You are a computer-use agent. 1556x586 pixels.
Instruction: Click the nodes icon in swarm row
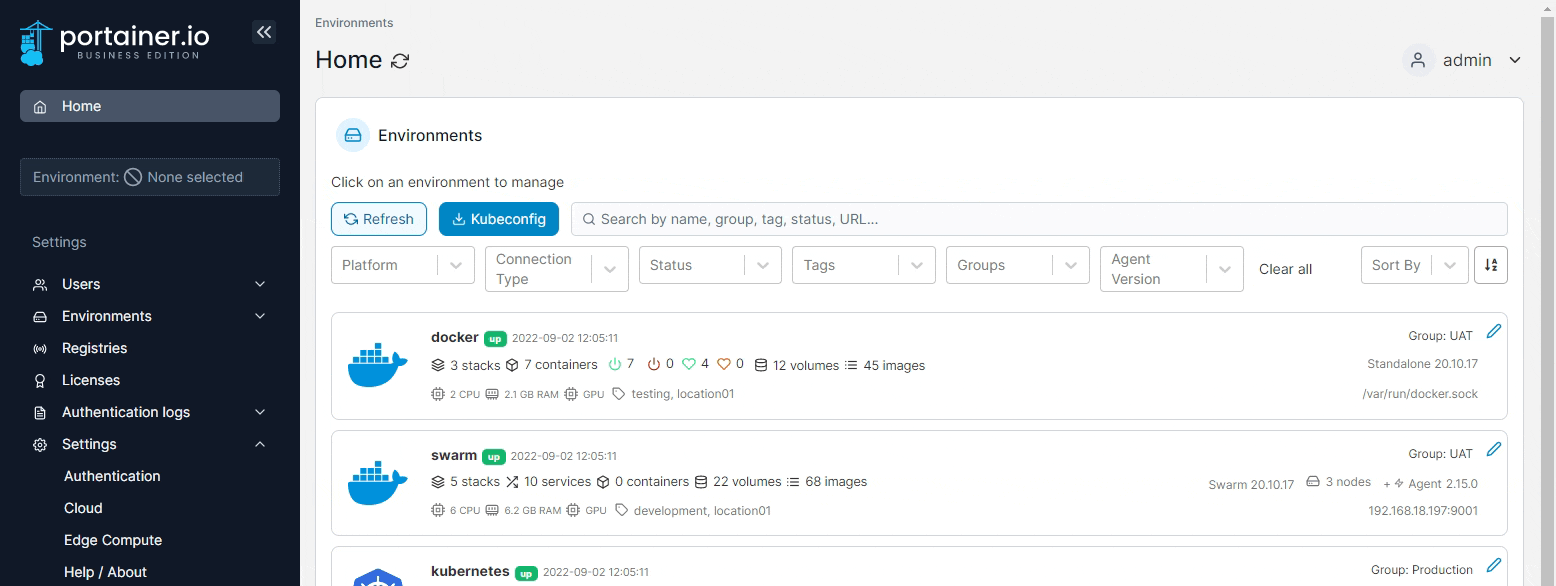[x=1313, y=482]
